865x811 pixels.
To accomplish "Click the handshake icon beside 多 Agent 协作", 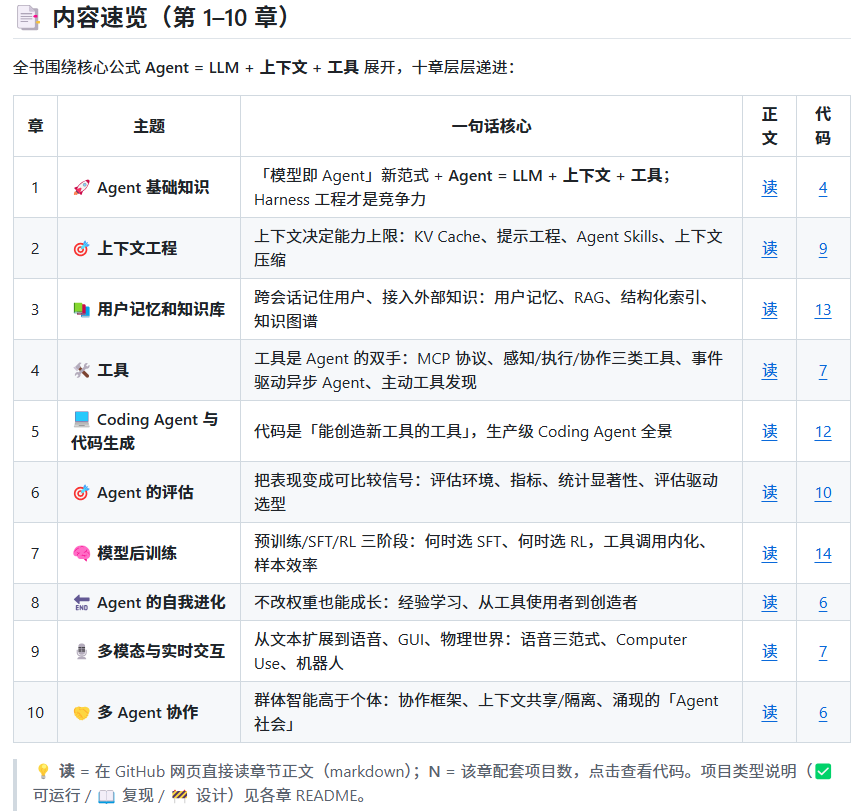I will [82, 713].
